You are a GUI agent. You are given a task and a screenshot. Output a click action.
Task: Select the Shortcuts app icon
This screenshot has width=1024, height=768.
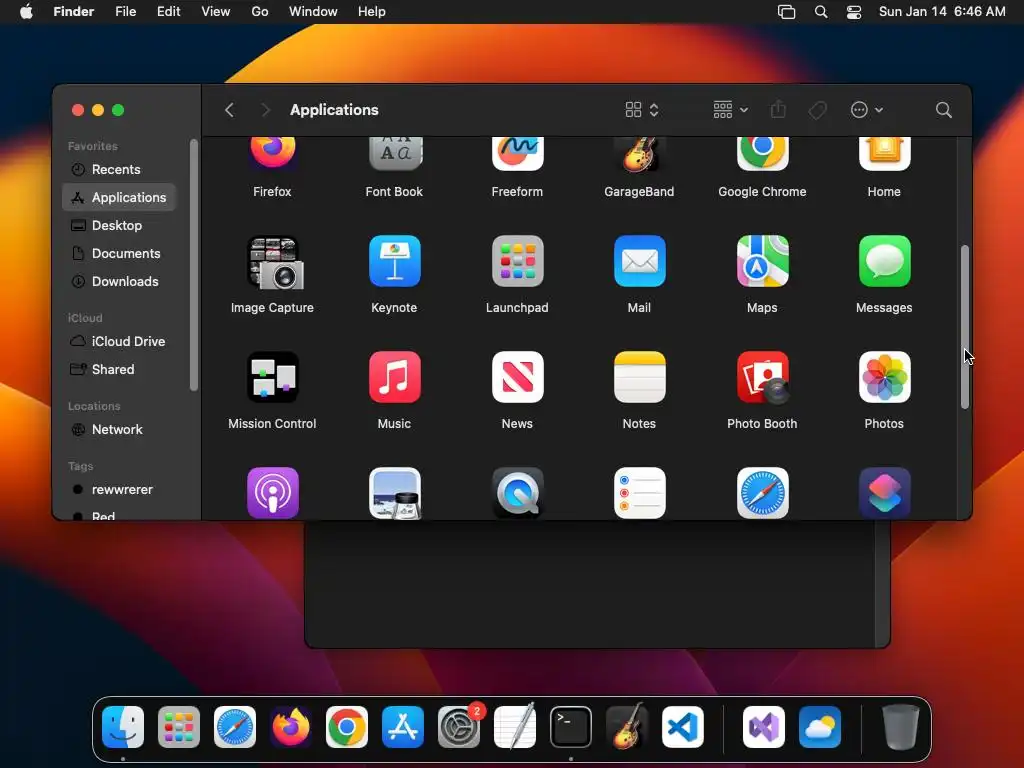click(x=884, y=493)
